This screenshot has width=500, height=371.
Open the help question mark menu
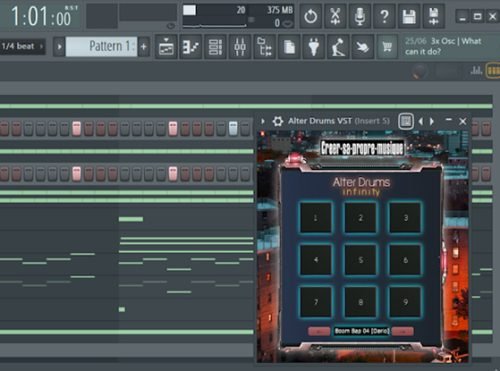coord(384,16)
